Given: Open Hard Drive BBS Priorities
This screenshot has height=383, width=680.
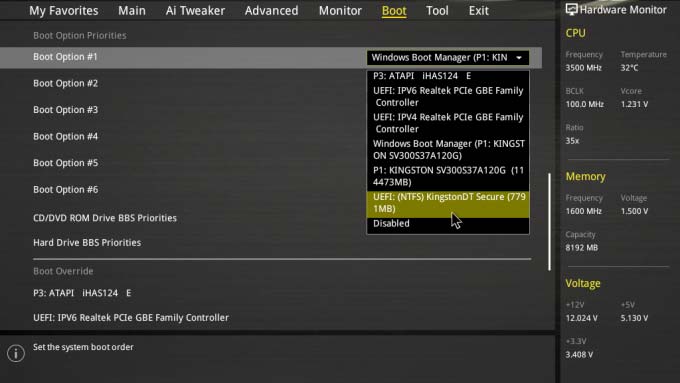Looking at the screenshot, I should pos(87,242).
